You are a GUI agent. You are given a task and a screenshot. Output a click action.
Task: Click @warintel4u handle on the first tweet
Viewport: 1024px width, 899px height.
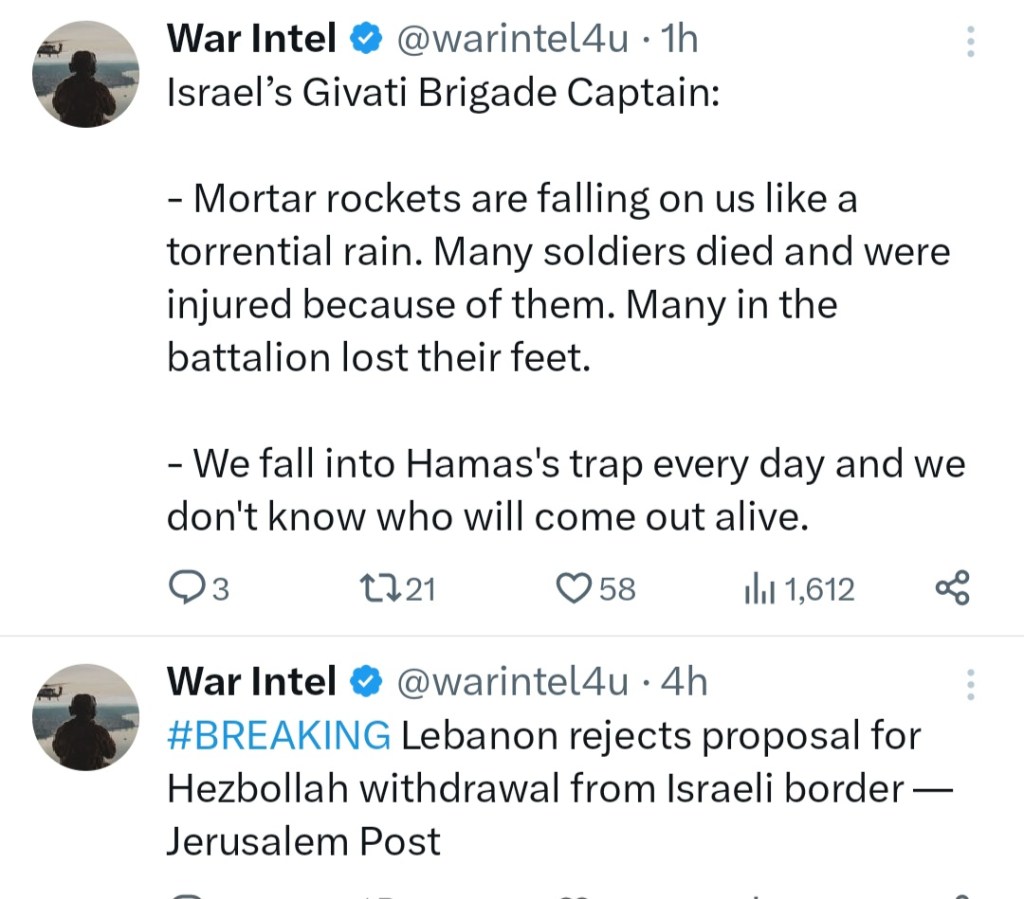click(513, 39)
